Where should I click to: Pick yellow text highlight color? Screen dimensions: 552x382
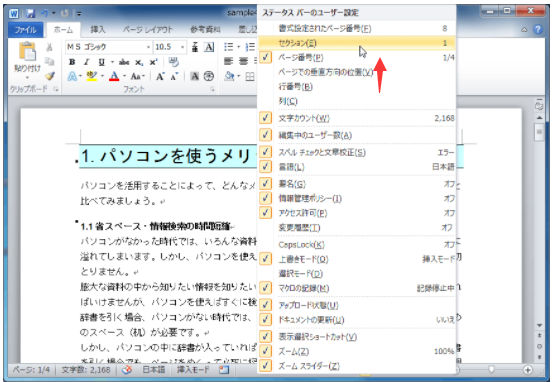pos(92,76)
